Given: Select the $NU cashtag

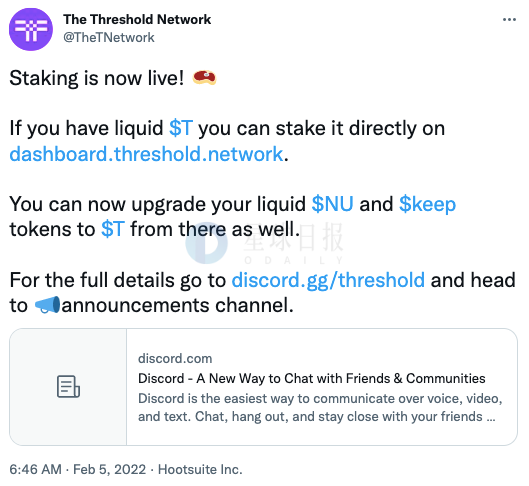Looking at the screenshot, I should coord(332,204).
